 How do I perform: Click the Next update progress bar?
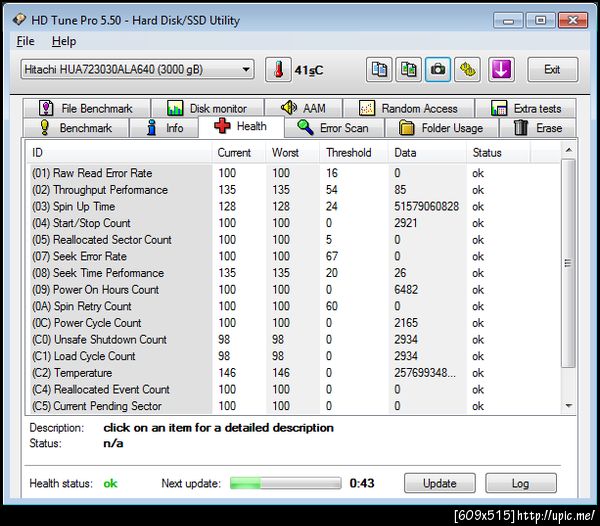click(285, 483)
